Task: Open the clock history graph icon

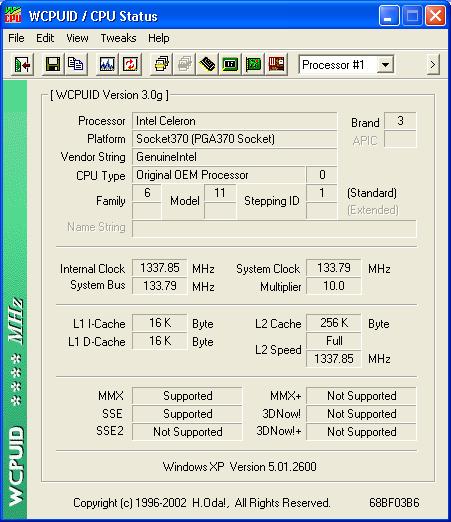Action: 107,64
